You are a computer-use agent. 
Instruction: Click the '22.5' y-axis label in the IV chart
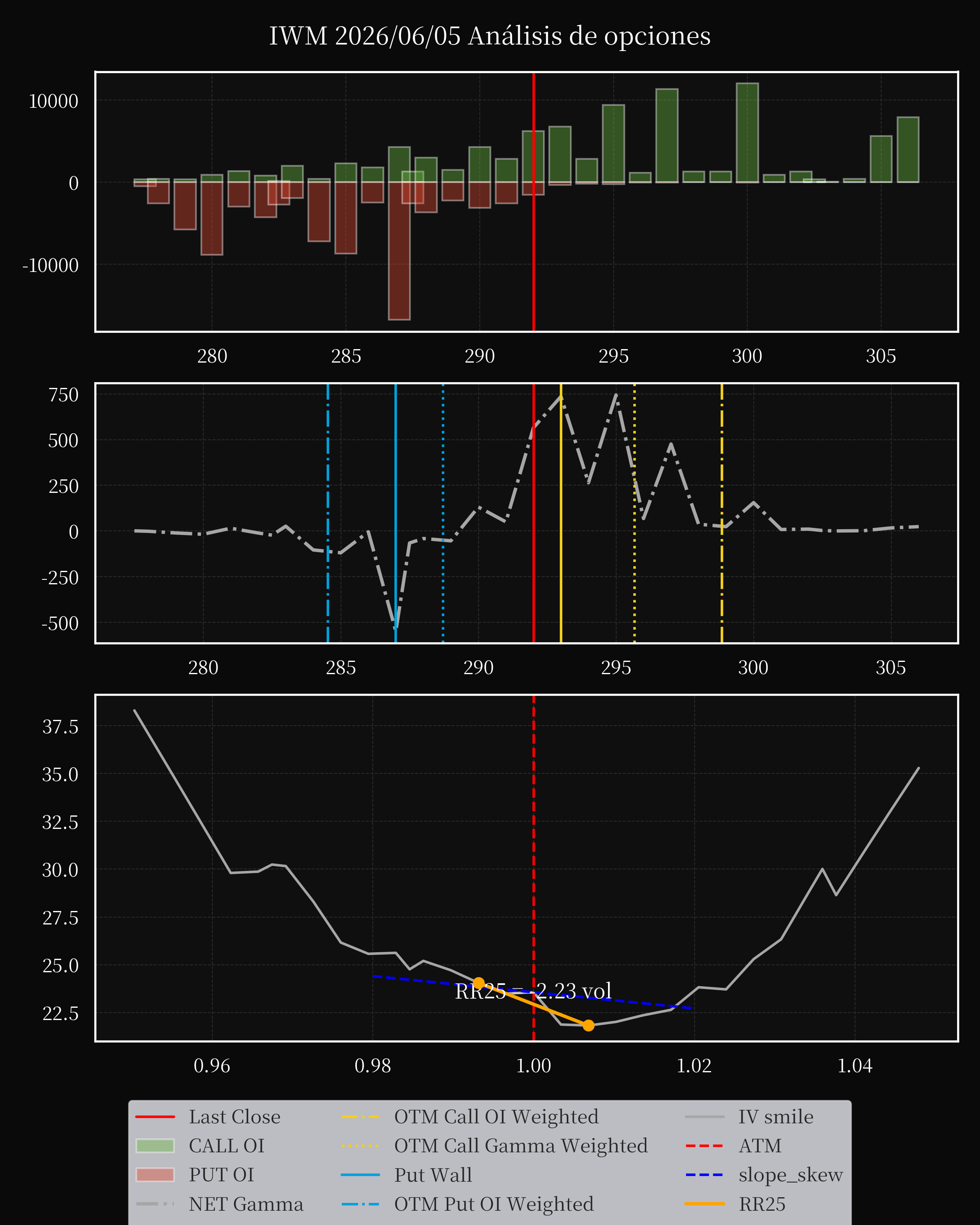(60, 1013)
